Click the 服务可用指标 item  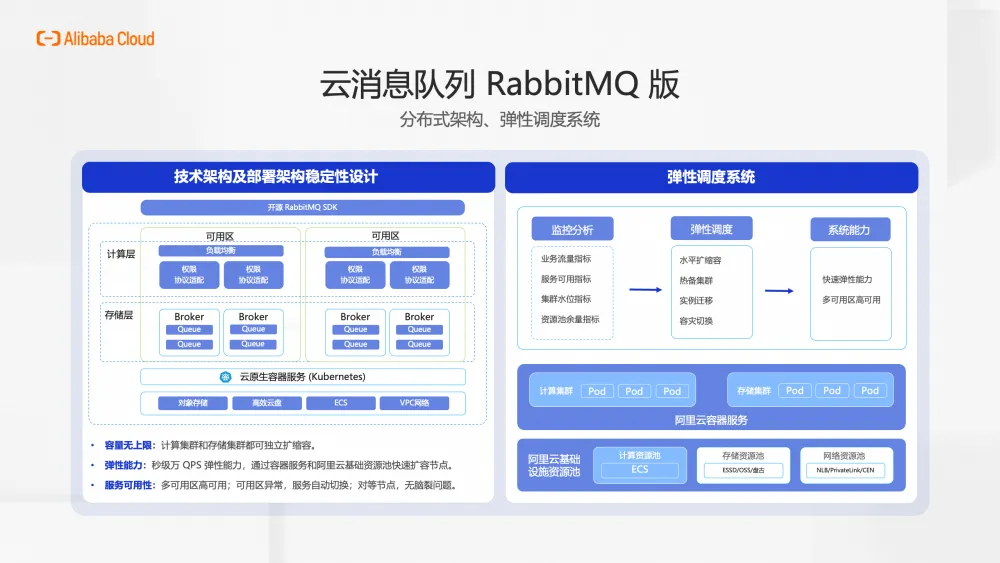click(x=566, y=279)
